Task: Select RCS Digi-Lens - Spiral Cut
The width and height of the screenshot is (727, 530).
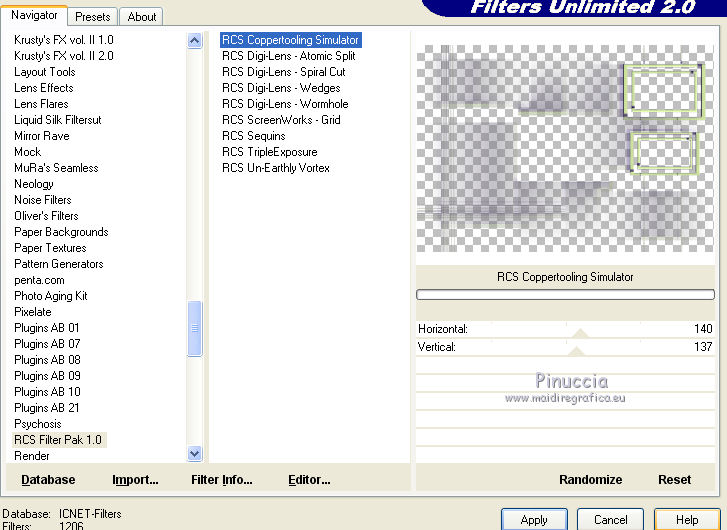Action: (x=284, y=72)
